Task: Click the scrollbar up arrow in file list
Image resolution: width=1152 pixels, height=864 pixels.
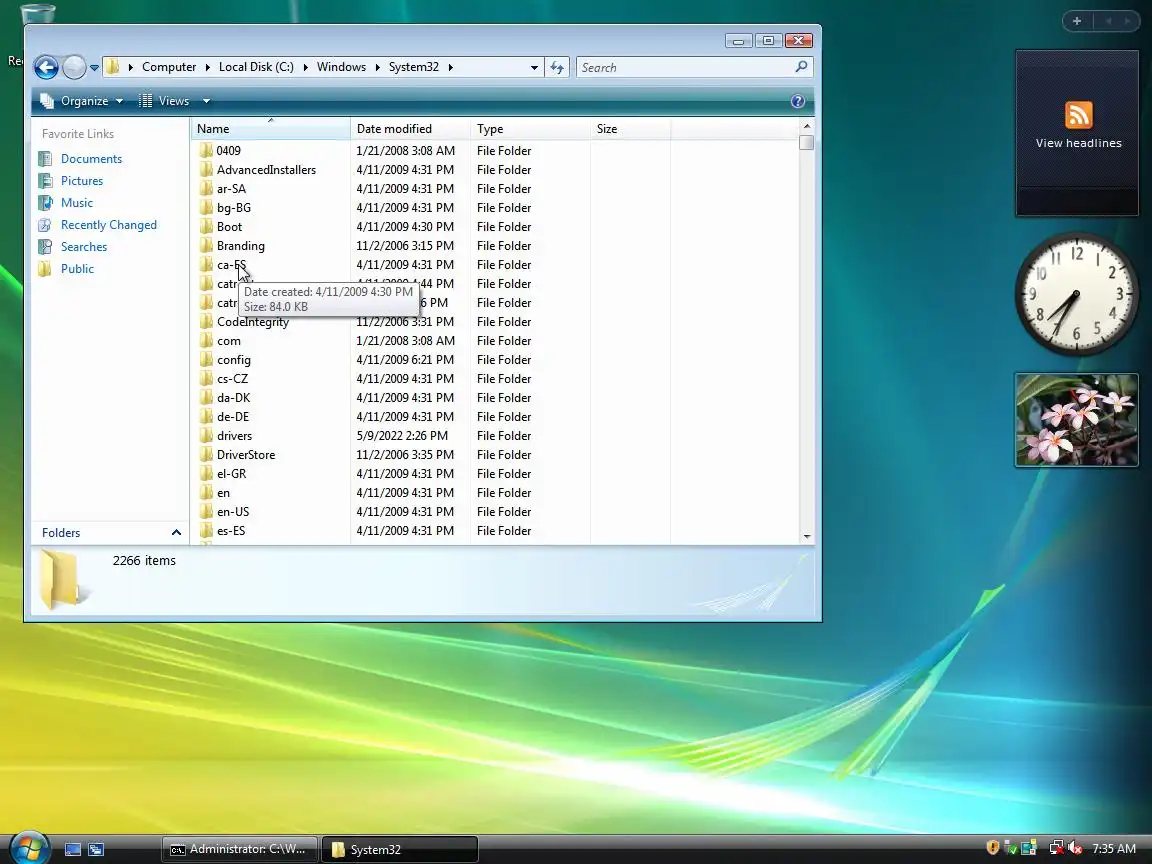Action: [x=807, y=126]
